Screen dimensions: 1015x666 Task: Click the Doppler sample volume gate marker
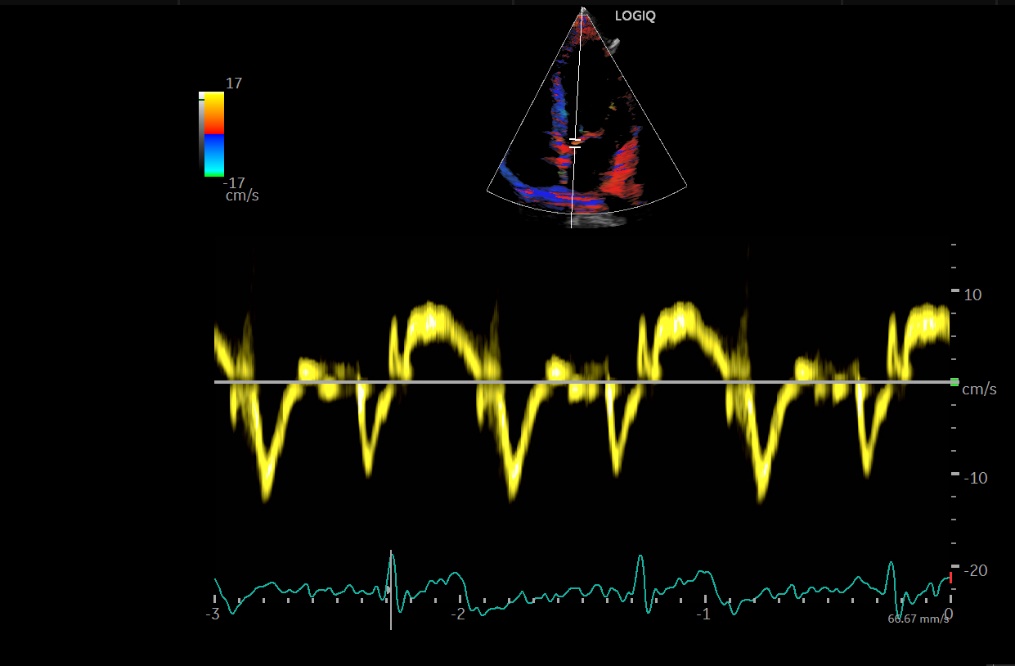pos(575,143)
